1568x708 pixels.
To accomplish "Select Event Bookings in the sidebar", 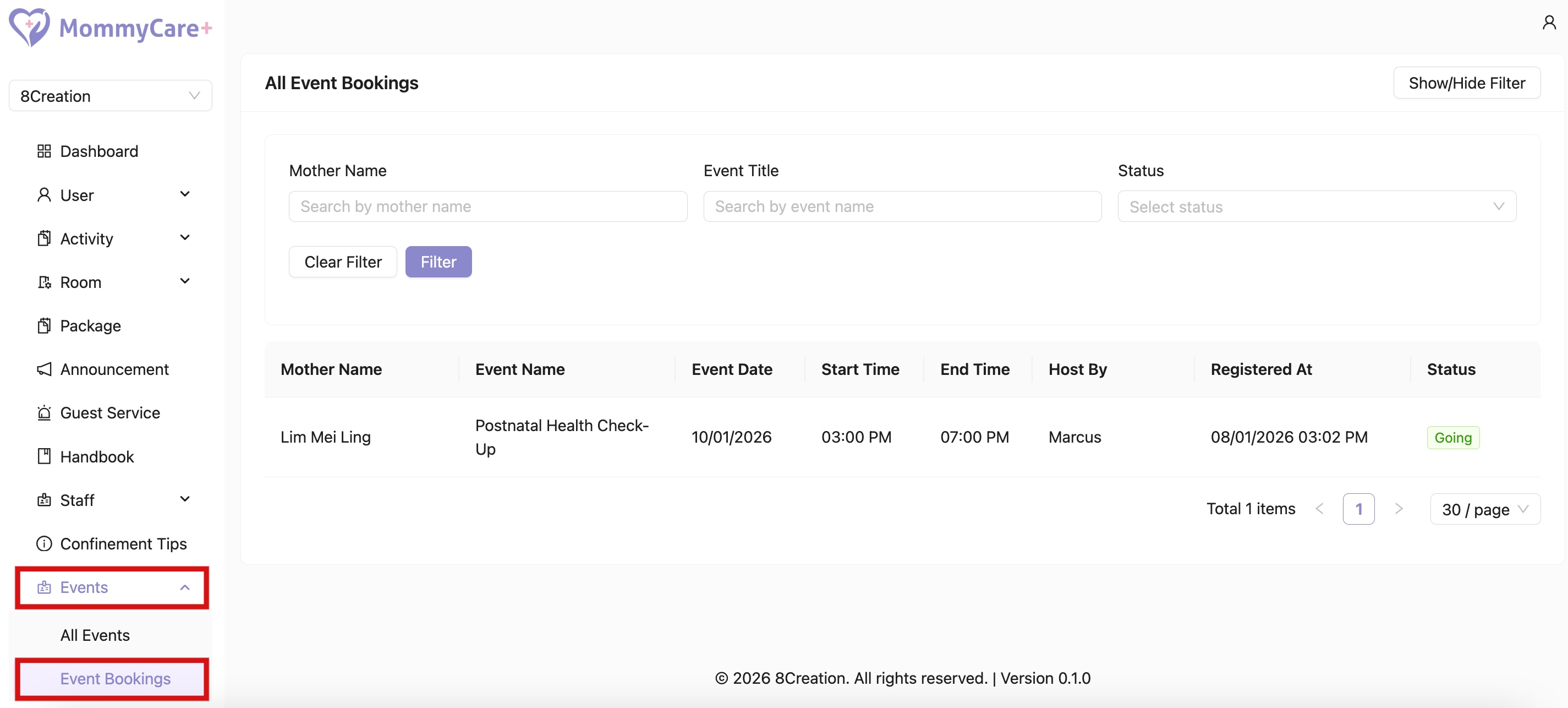I will [x=116, y=678].
